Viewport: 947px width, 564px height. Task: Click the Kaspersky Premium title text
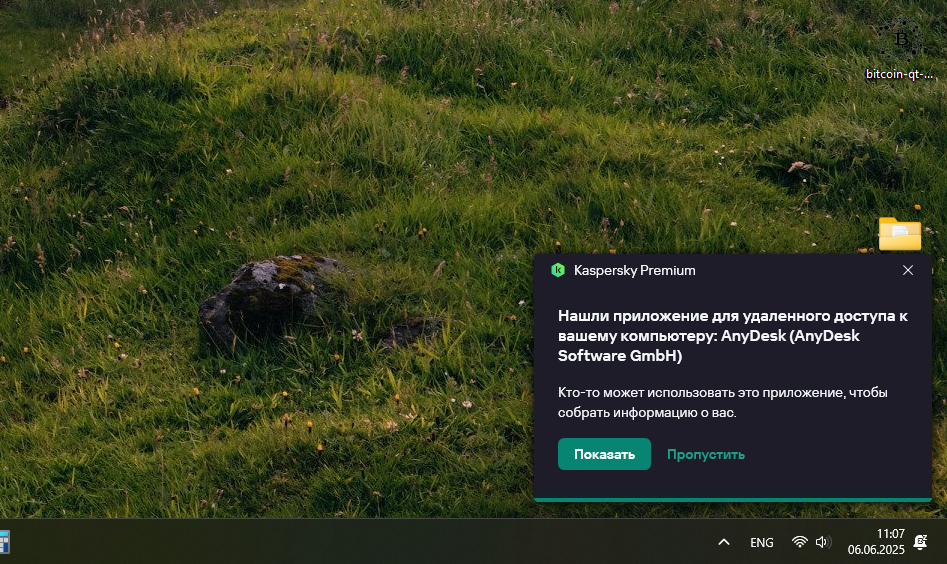coord(634,271)
